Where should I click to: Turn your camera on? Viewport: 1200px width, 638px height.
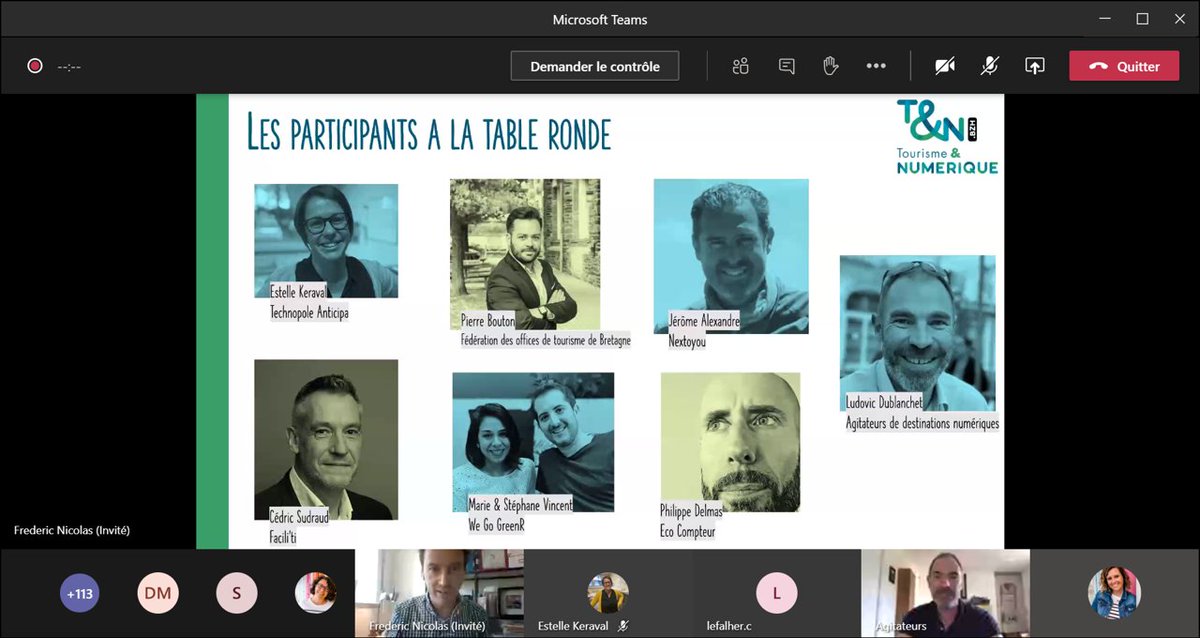[x=944, y=65]
